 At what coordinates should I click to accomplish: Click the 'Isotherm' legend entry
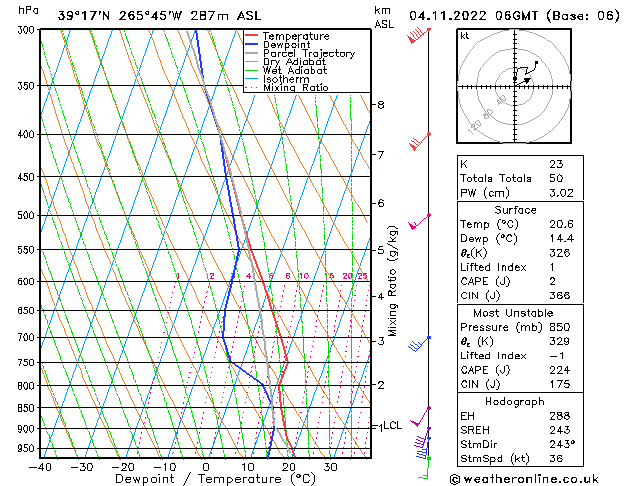coord(286,79)
